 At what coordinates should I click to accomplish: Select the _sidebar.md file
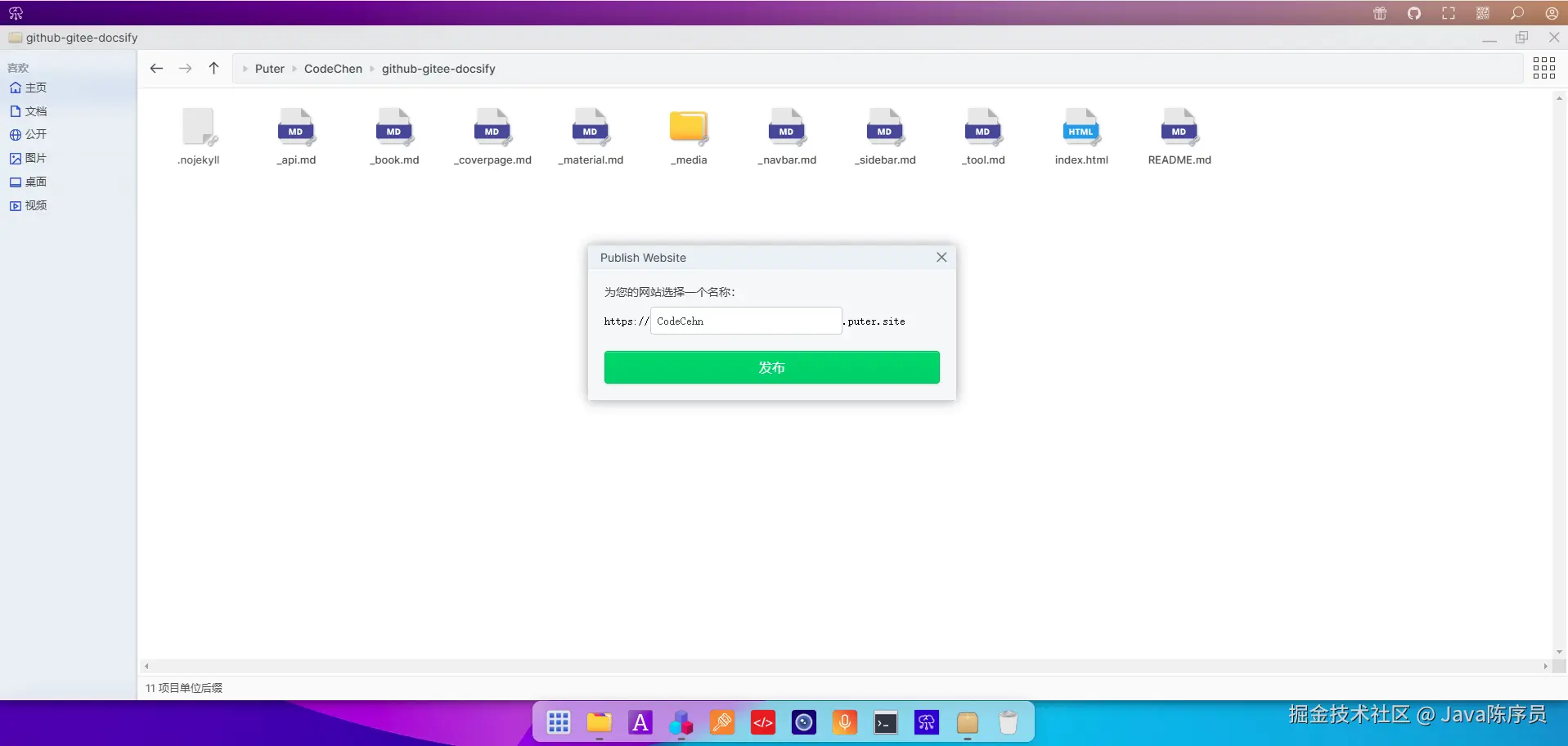885,137
